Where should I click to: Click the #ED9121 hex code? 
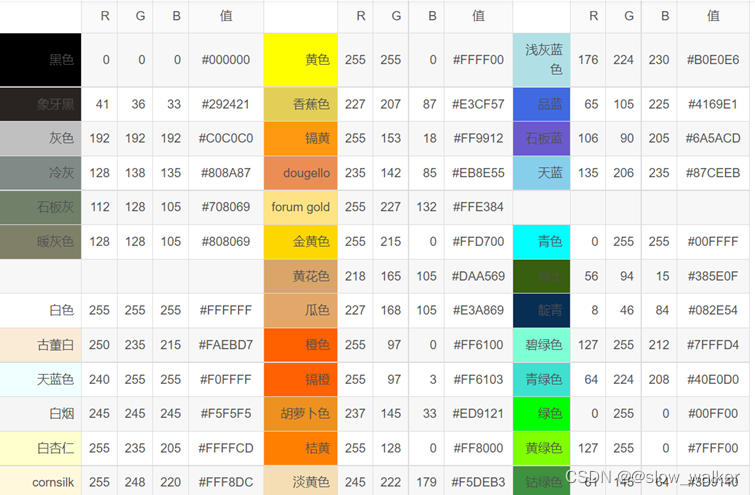(478, 414)
